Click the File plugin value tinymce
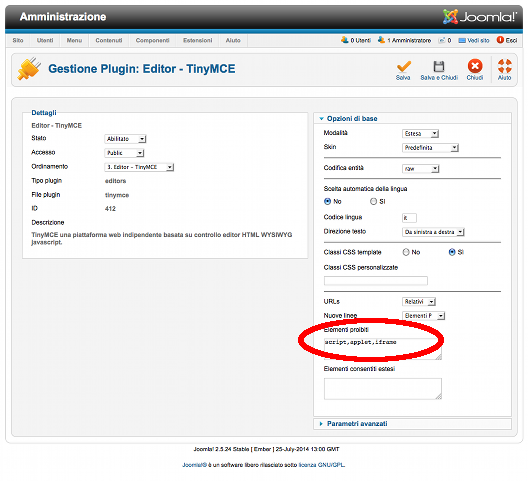This screenshot has width=528, height=481. point(117,195)
